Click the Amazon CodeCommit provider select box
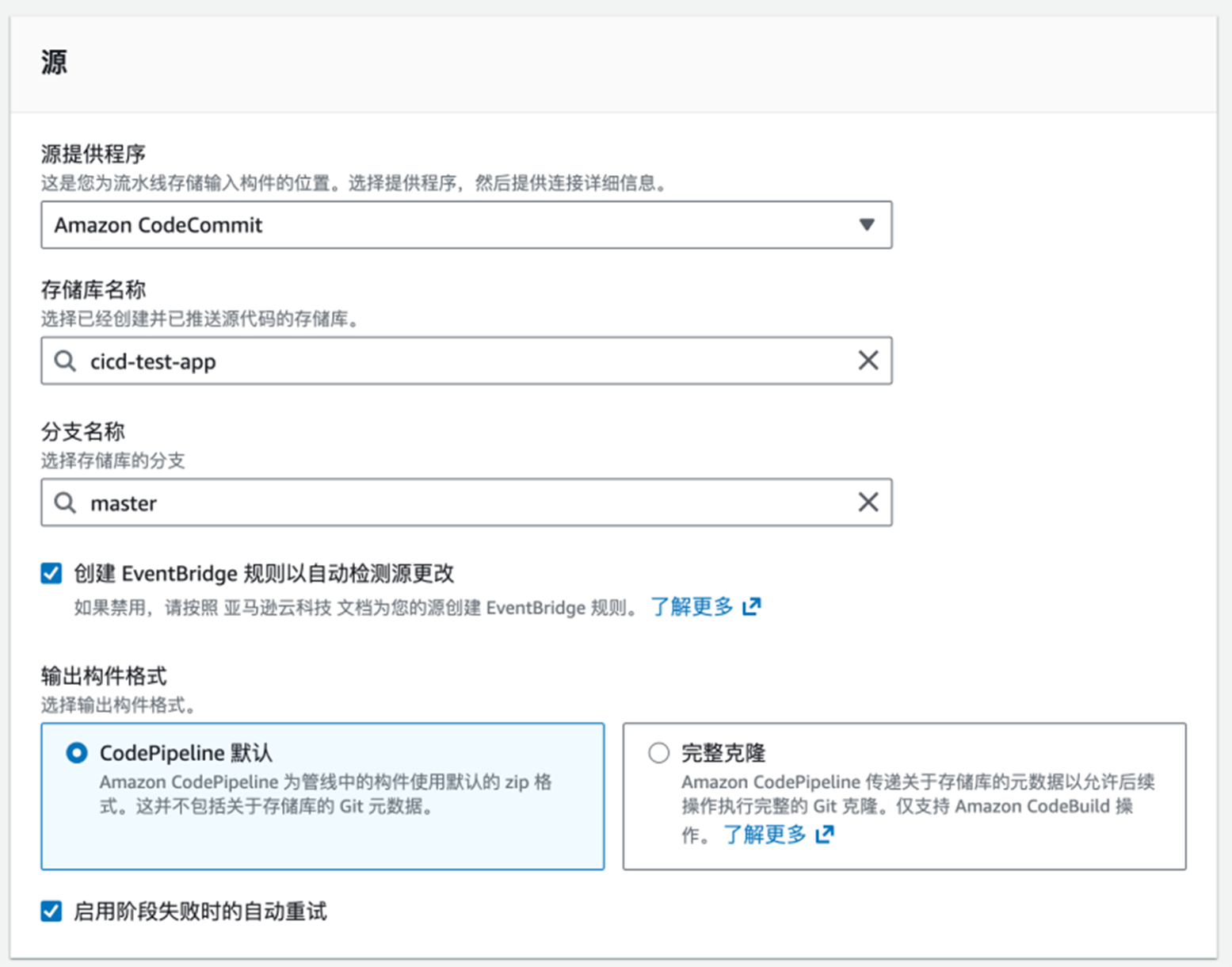This screenshot has height=967, width=1232. click(444, 225)
